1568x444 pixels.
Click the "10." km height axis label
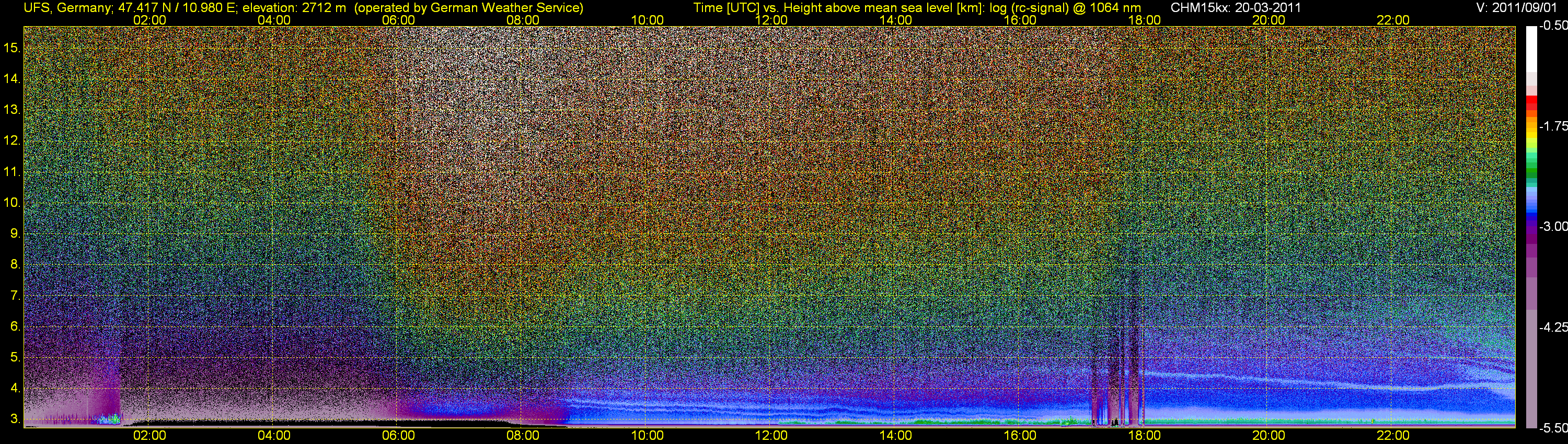coord(12,203)
